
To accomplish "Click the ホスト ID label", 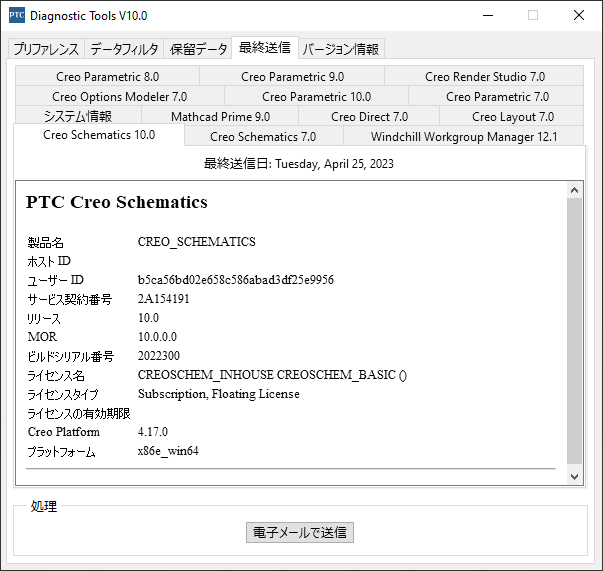I will pos(49,261).
